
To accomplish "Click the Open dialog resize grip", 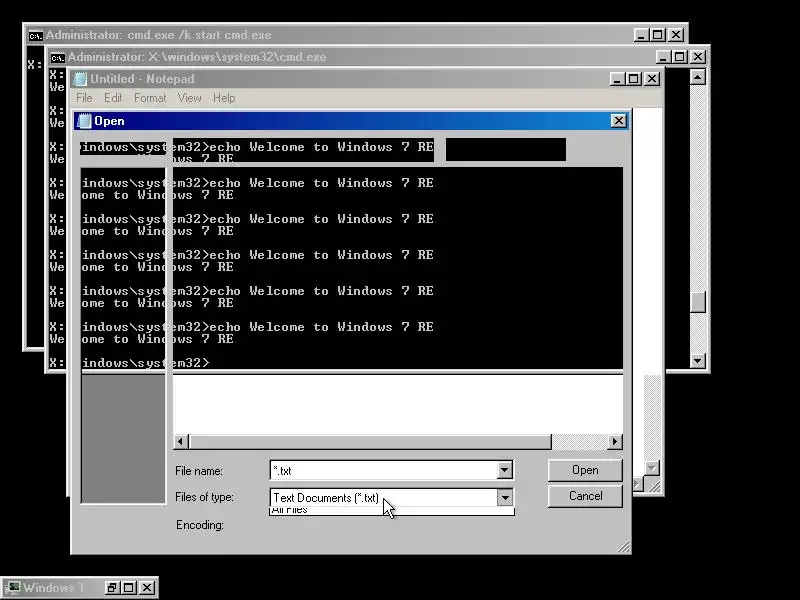I will pyautogui.click(x=623, y=547).
